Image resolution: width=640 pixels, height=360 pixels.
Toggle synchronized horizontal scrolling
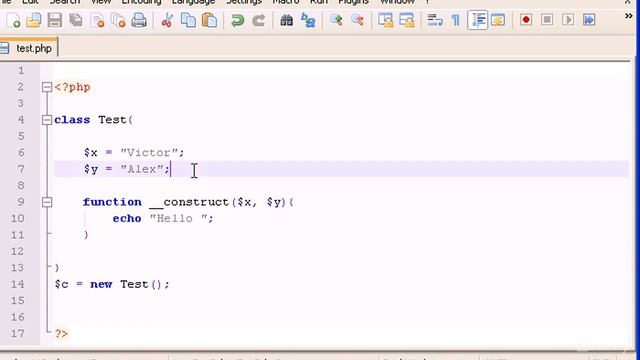point(407,20)
